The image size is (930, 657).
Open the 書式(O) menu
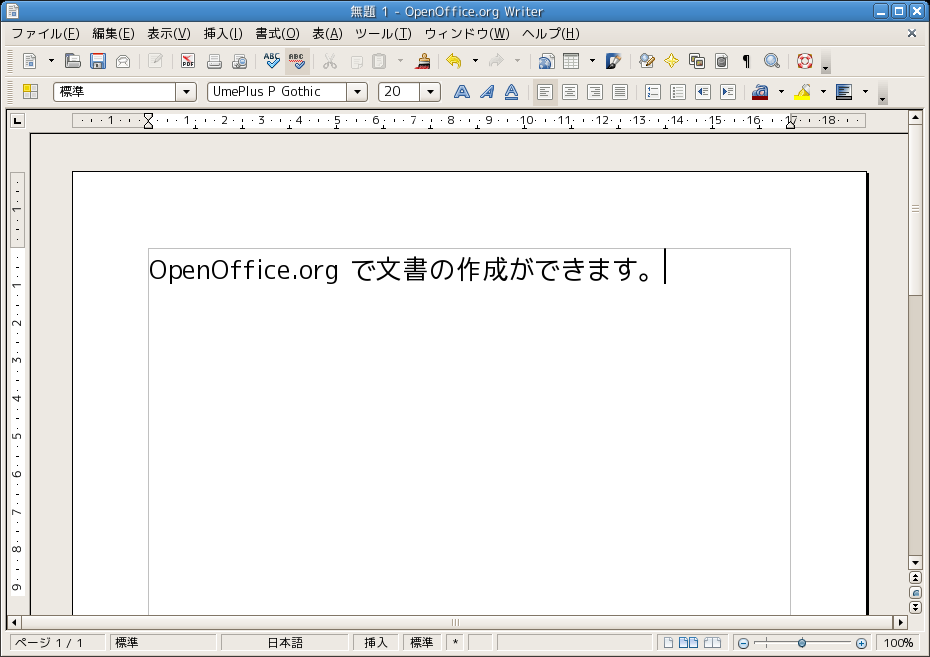(277, 34)
